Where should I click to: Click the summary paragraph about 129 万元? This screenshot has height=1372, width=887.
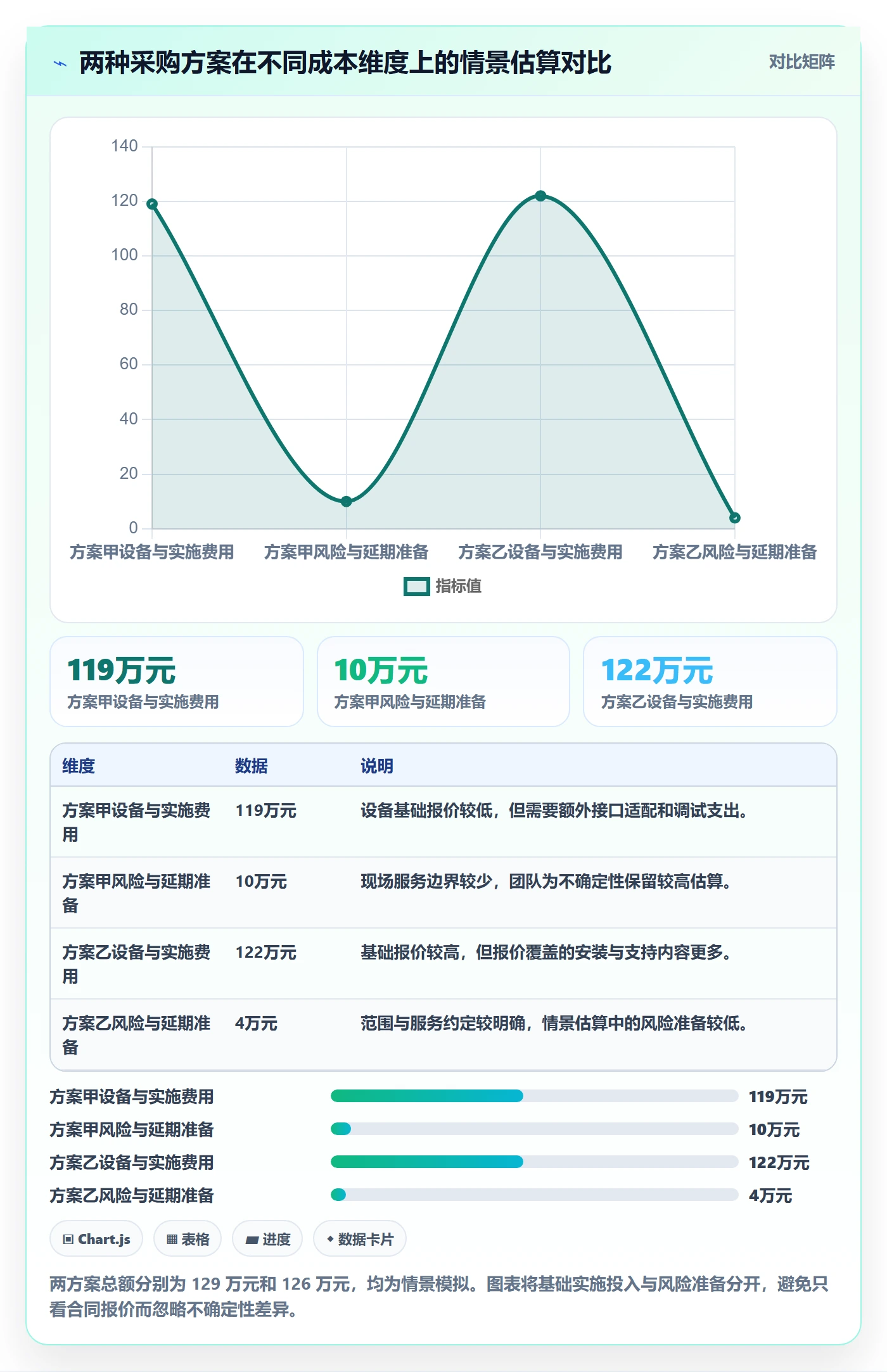pyautogui.click(x=439, y=1297)
